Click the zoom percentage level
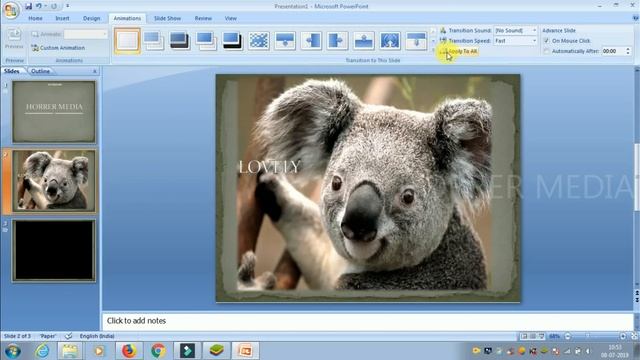 click(554, 336)
